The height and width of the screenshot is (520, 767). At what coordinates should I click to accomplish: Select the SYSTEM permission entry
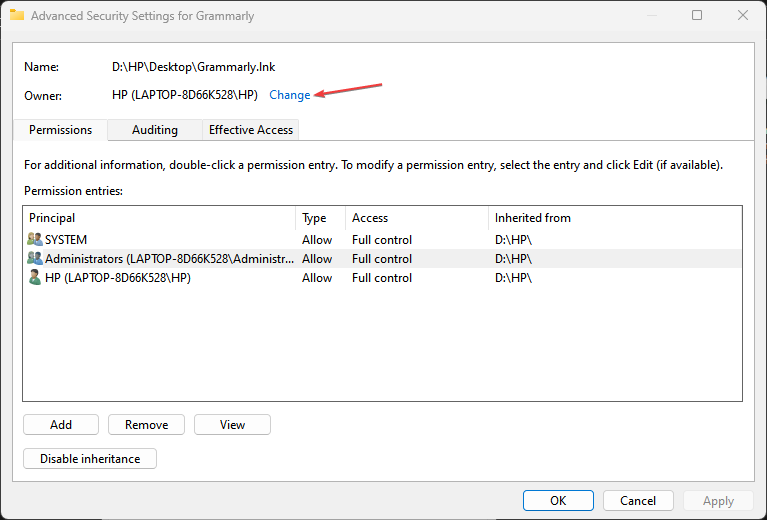tap(382, 240)
